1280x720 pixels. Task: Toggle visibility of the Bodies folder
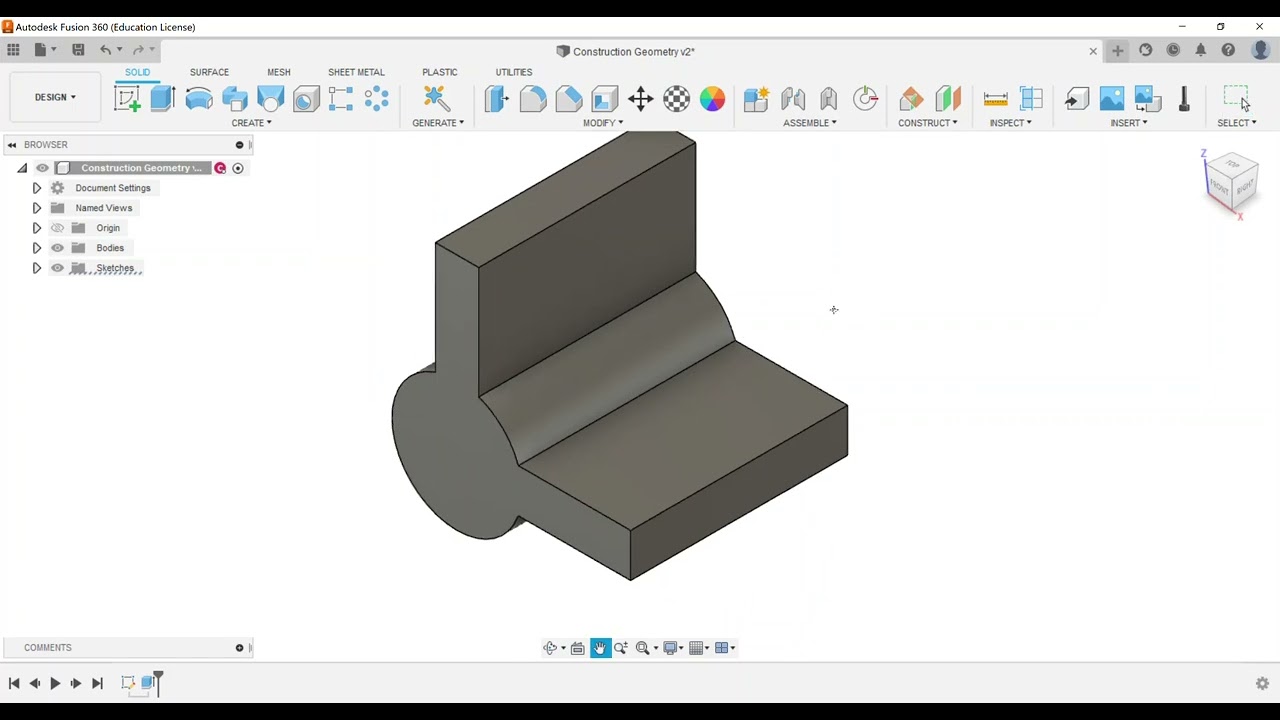pyautogui.click(x=57, y=248)
